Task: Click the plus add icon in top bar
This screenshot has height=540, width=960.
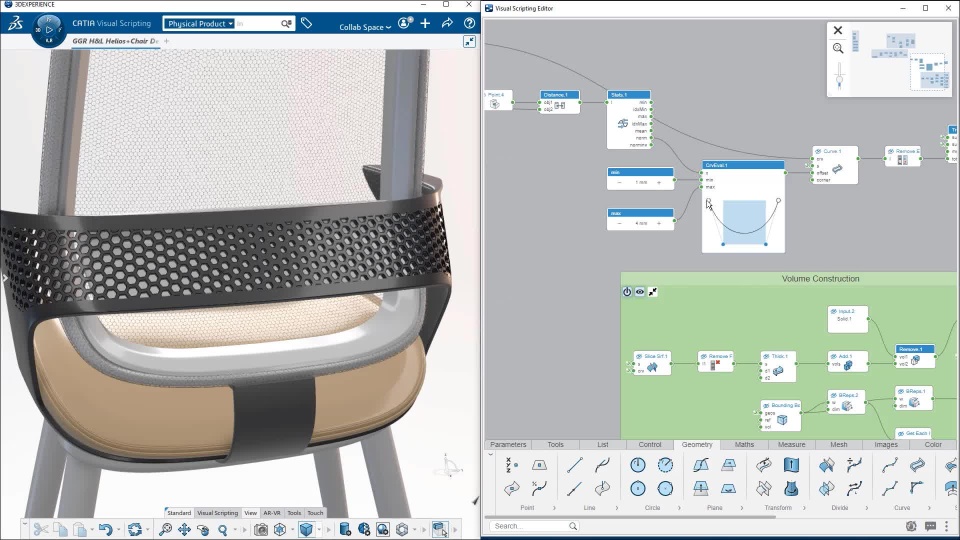Action: tap(426, 23)
